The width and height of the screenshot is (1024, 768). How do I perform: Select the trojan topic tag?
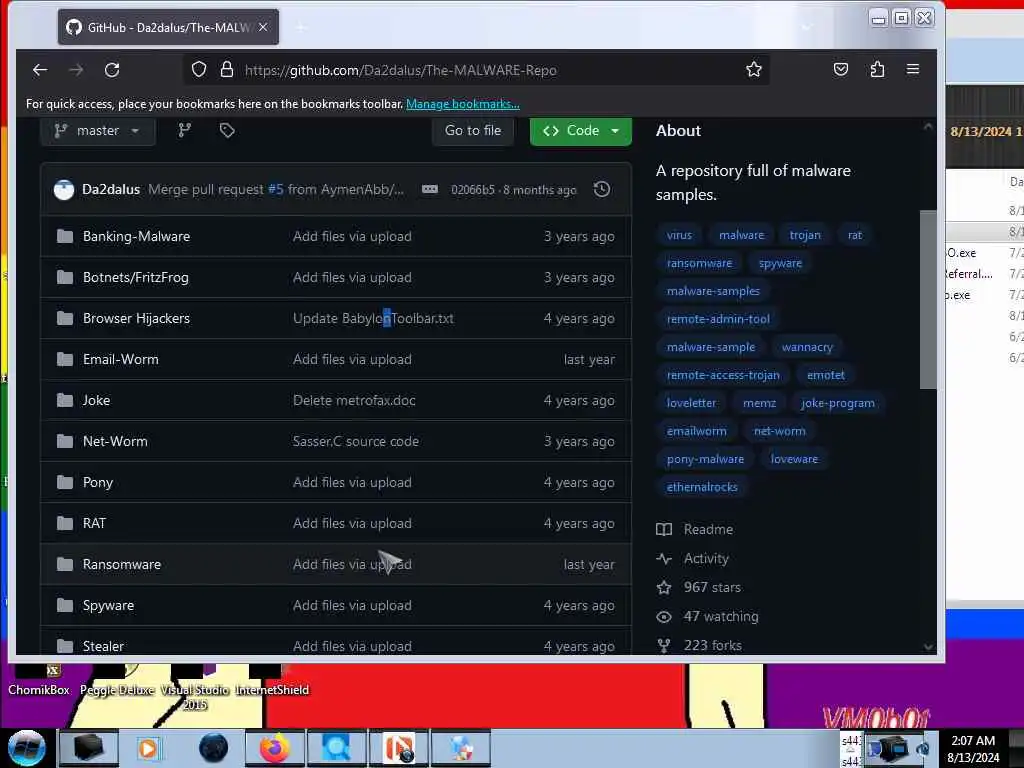(x=805, y=235)
